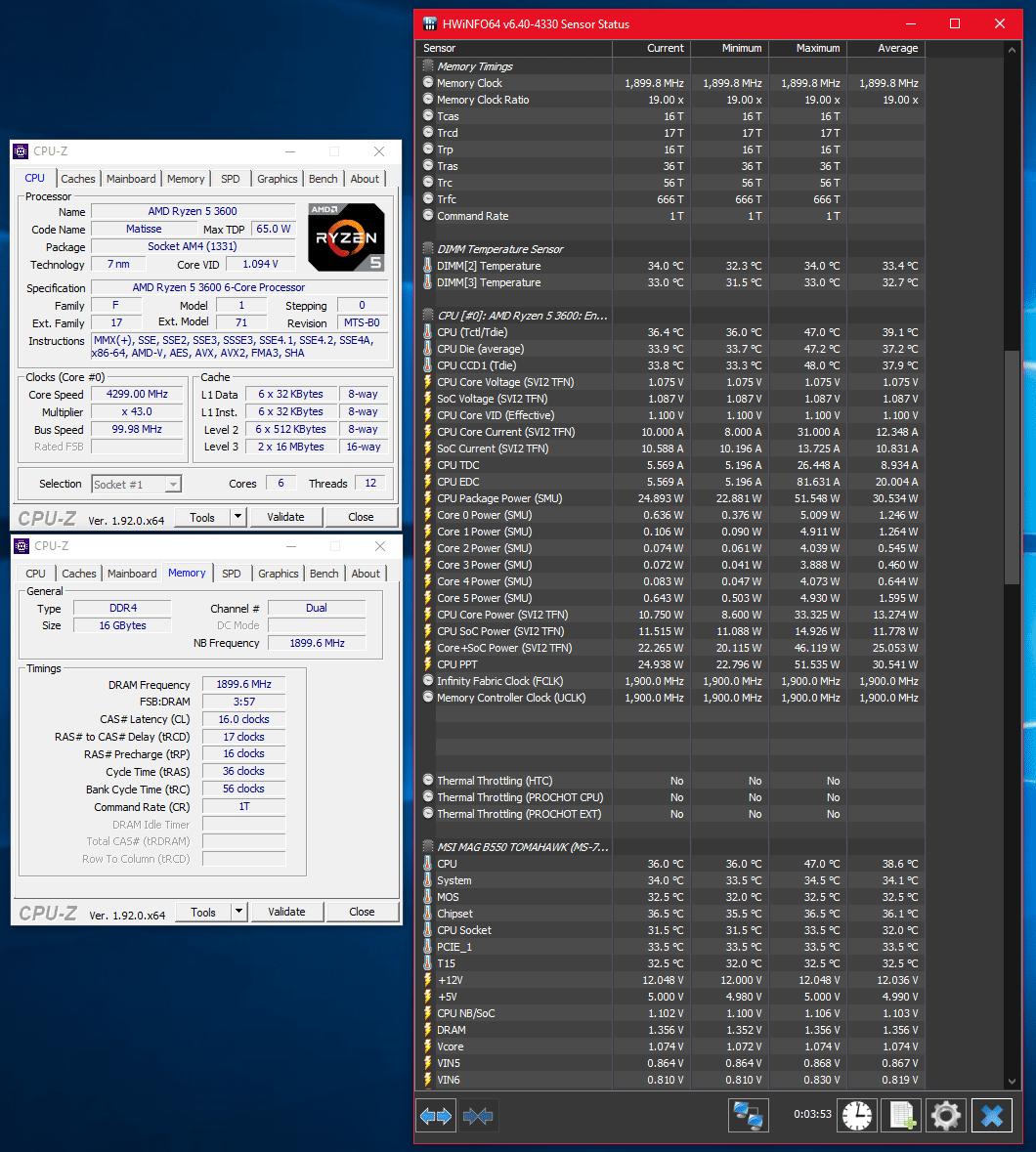Click the Memory Timings chip icon

(428, 66)
